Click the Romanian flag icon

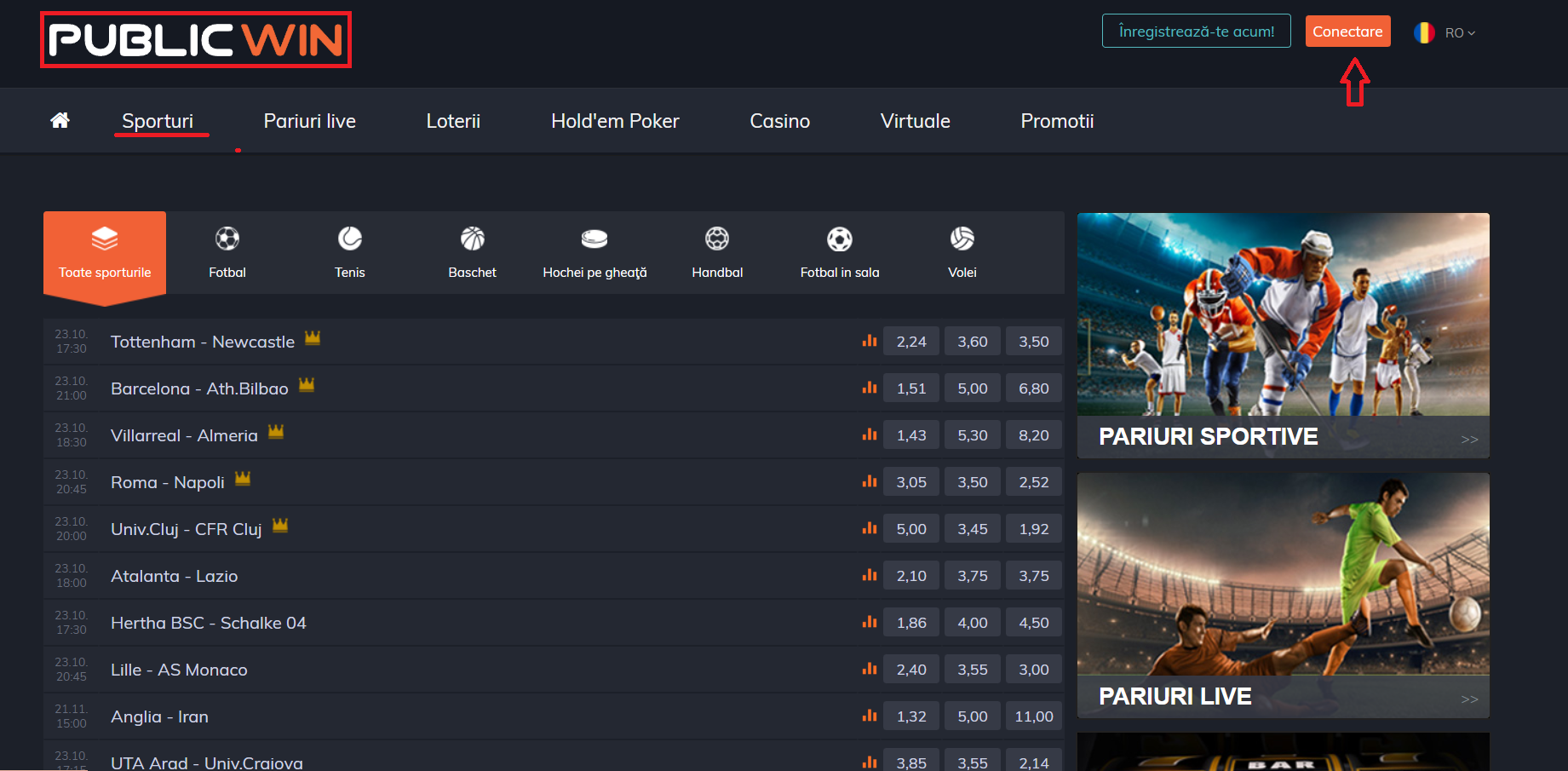[1424, 32]
